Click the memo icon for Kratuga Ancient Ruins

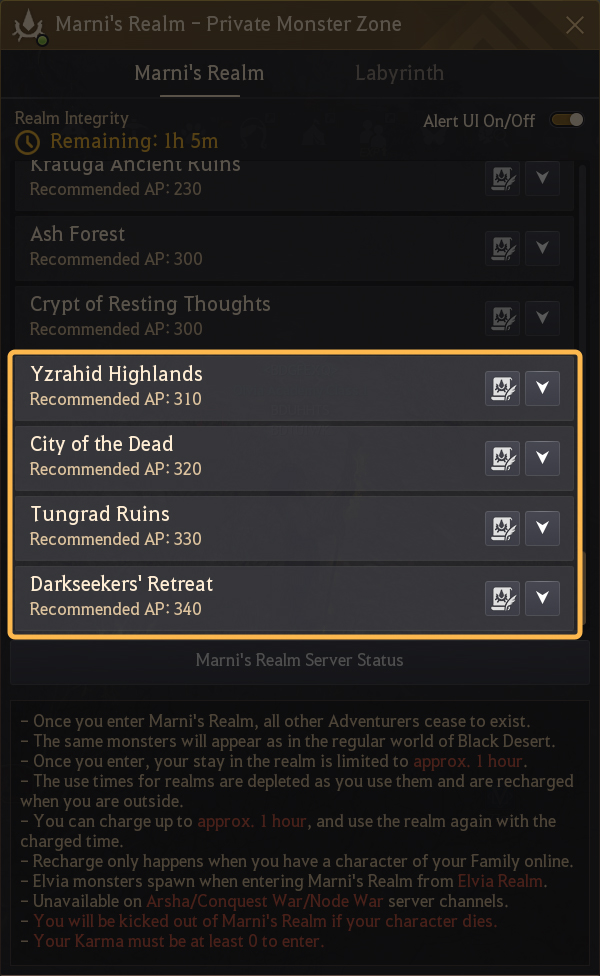pyautogui.click(x=503, y=179)
